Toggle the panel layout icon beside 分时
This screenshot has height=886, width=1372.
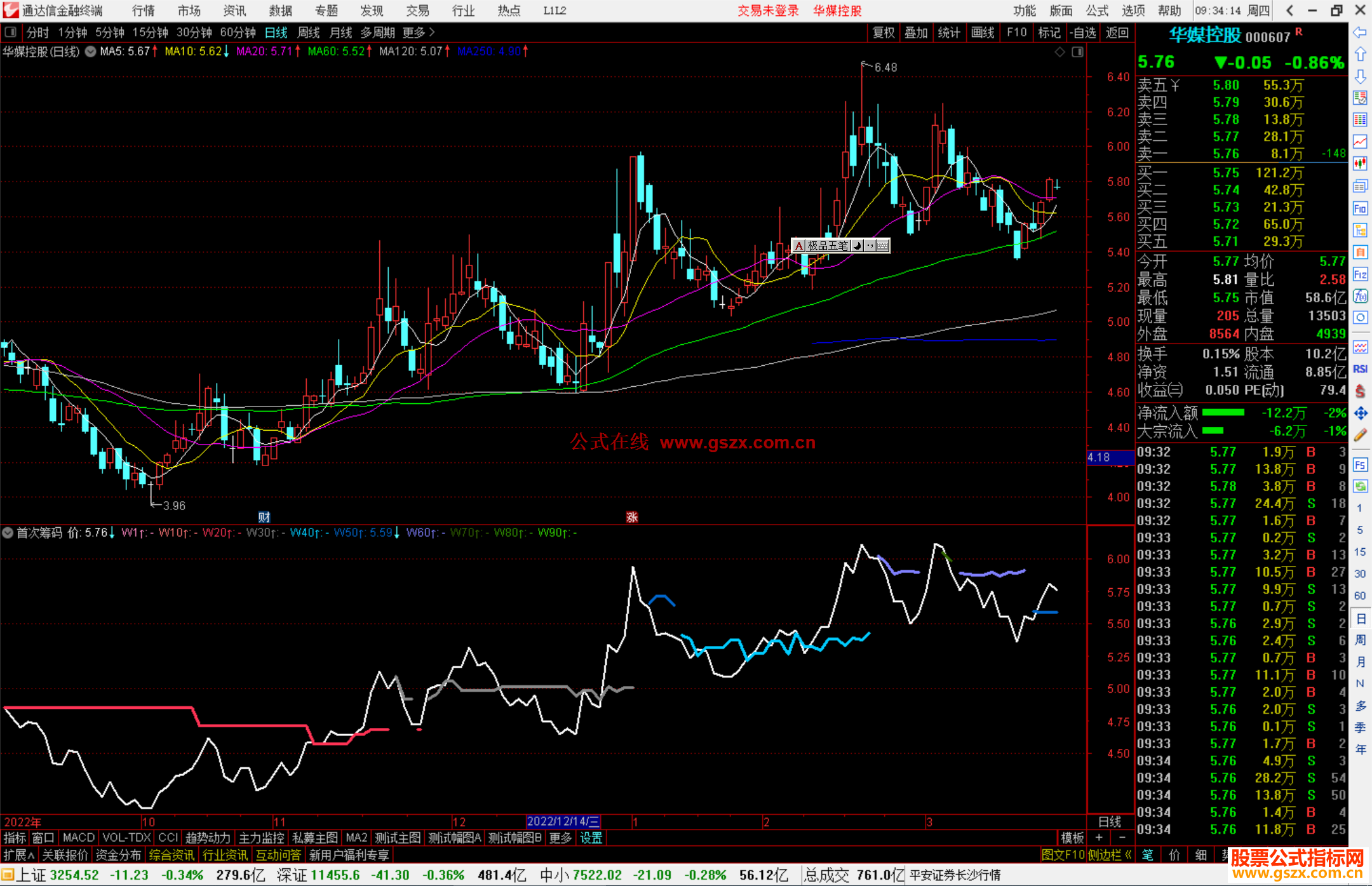tap(11, 32)
